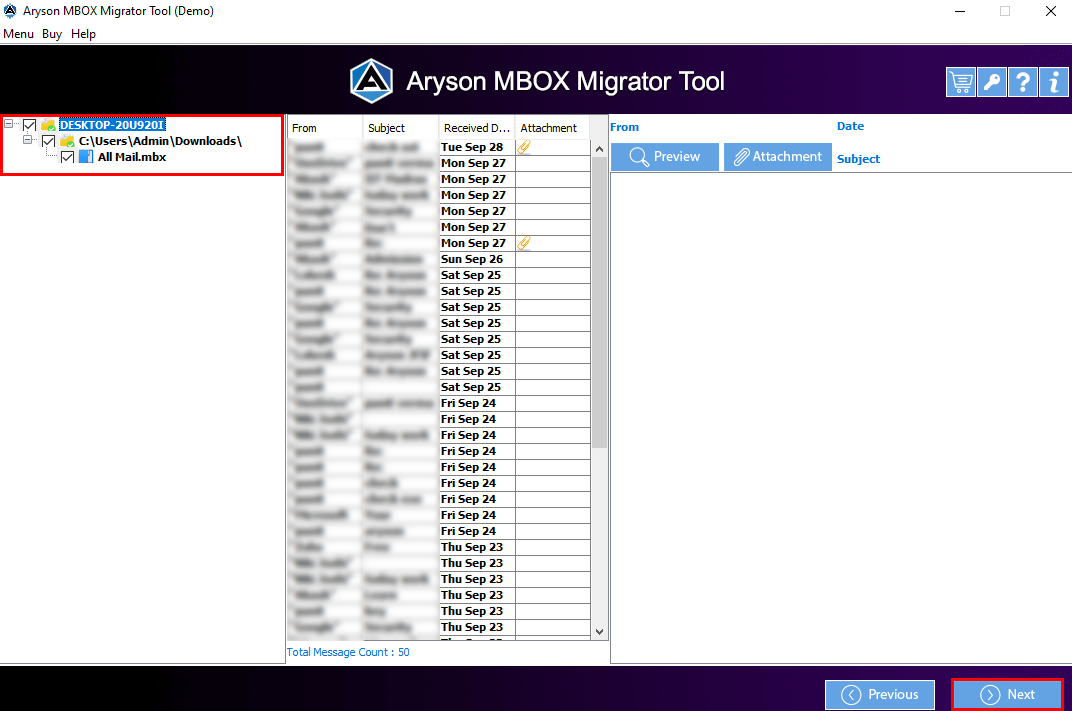Click message list scrollbar down arrow

(x=600, y=632)
